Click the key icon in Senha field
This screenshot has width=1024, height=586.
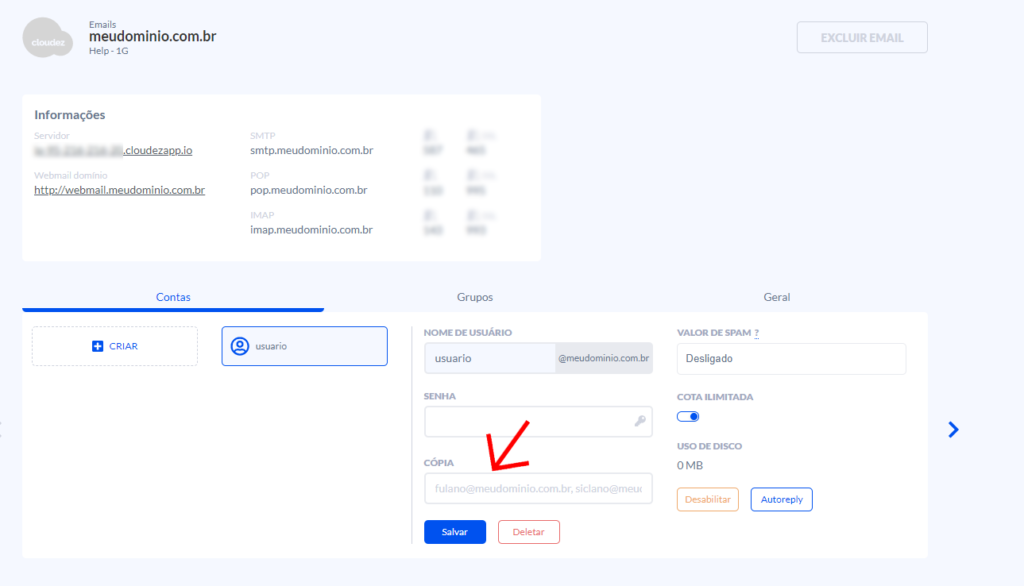(x=640, y=422)
